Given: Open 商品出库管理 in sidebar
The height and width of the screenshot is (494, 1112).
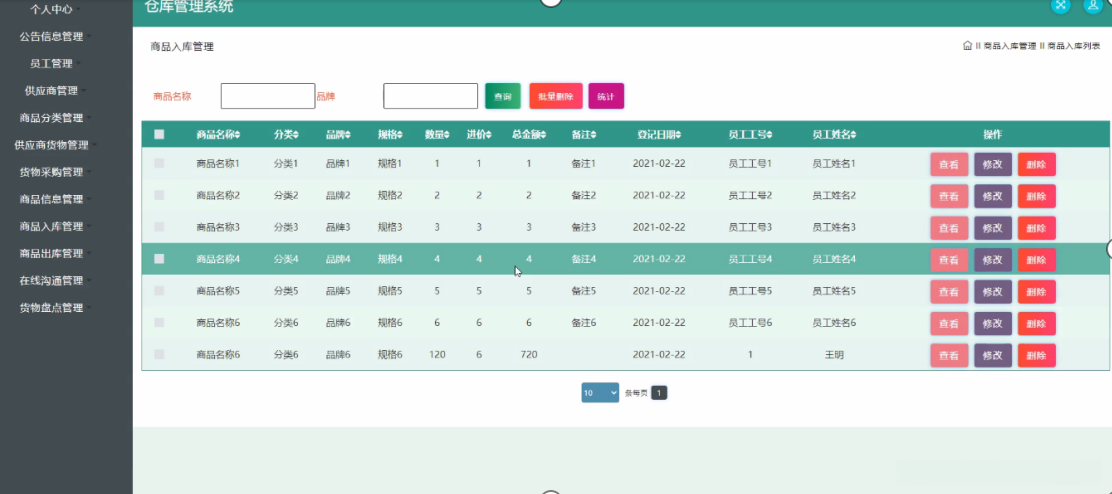Looking at the screenshot, I should pos(51,253).
